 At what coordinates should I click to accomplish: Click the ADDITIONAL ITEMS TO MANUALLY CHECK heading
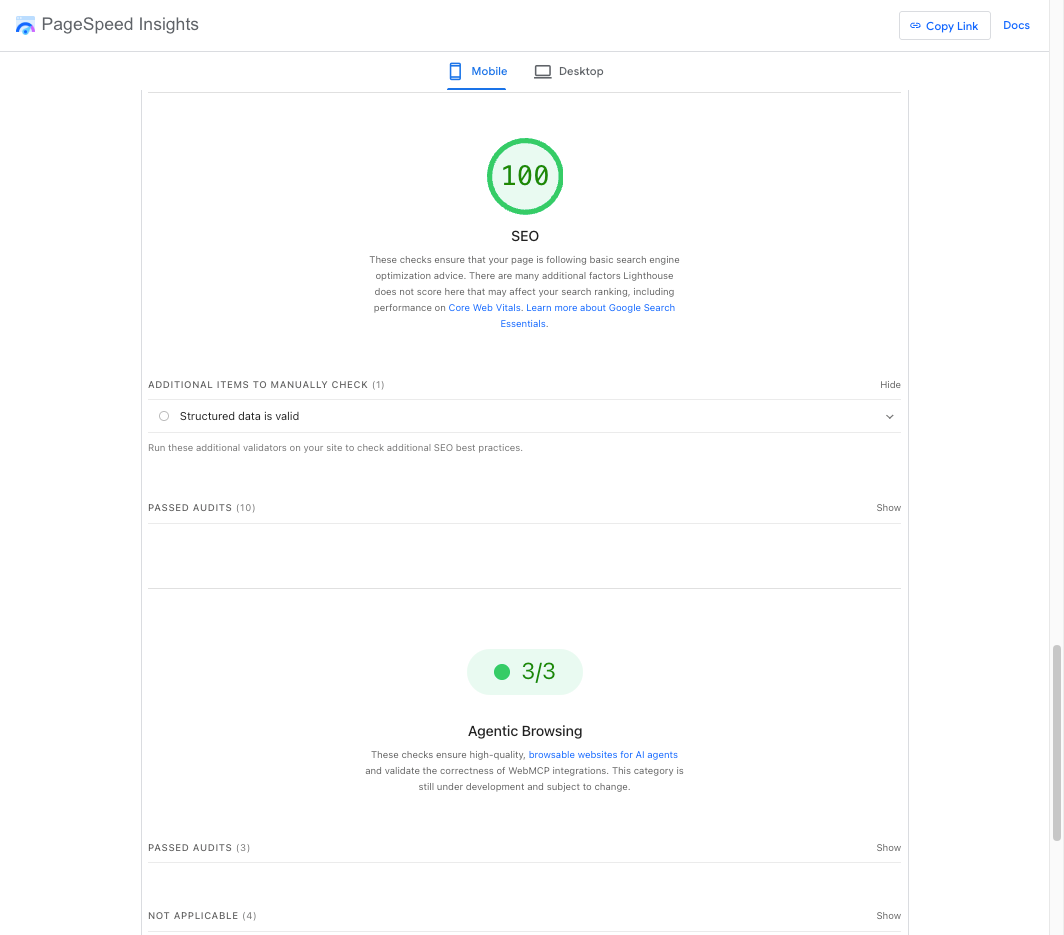tap(266, 385)
